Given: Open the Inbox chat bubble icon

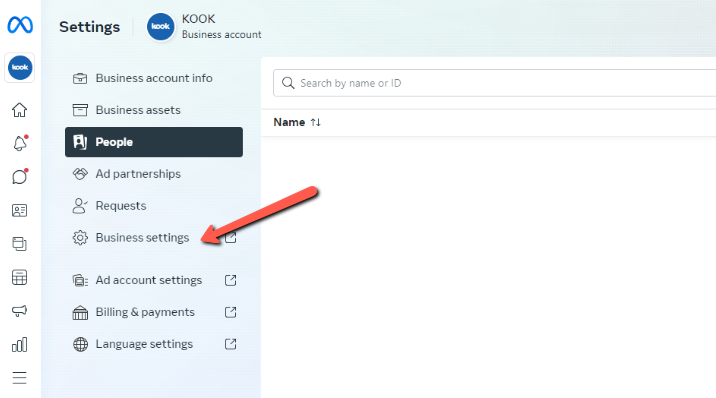Looking at the screenshot, I should (x=20, y=177).
